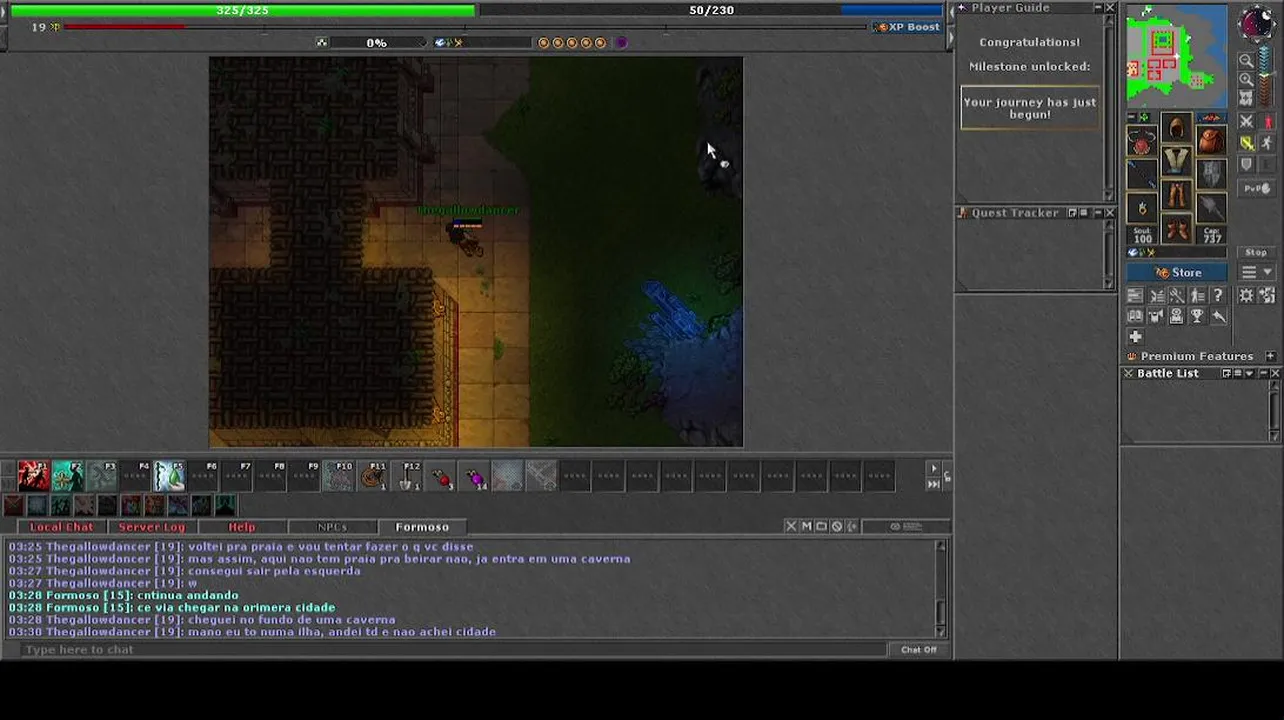This screenshot has width=1284, height=720.
Task: Click the plus cross icon below sidebar buttons
Action: pyautogui.click(x=1135, y=337)
